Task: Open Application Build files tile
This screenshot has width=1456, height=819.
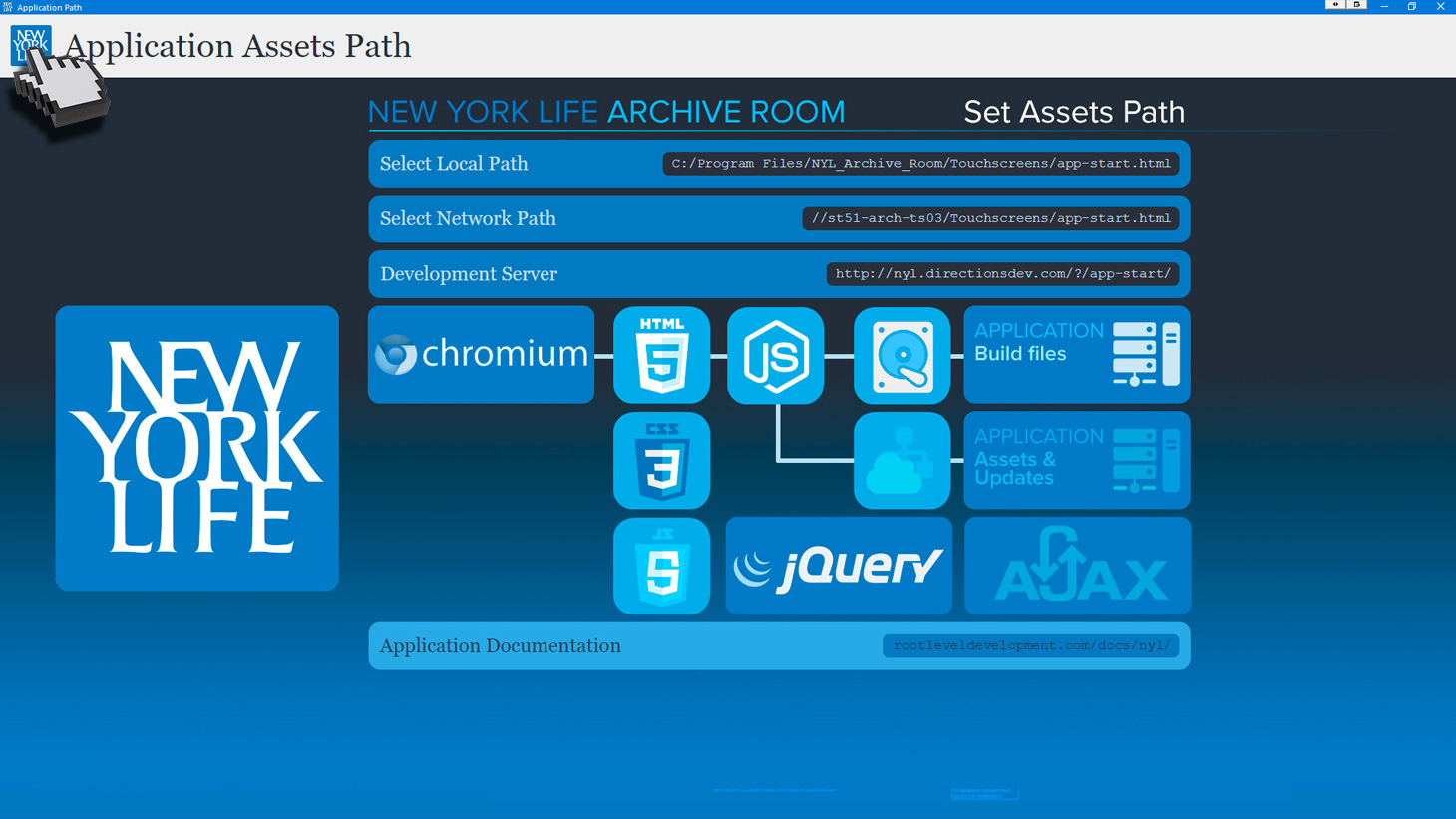Action: 1077,355
